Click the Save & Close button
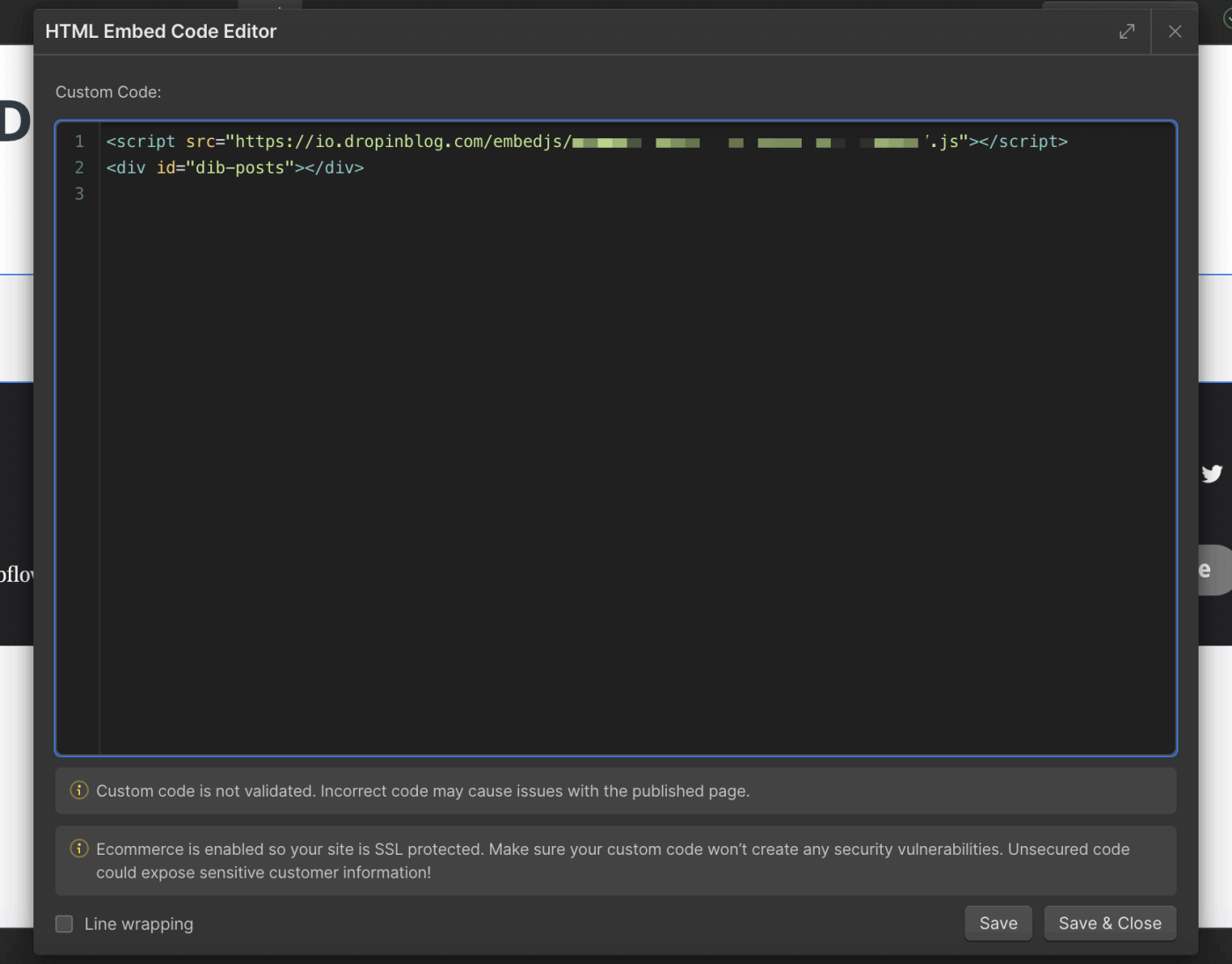This screenshot has height=964, width=1232. (x=1110, y=924)
